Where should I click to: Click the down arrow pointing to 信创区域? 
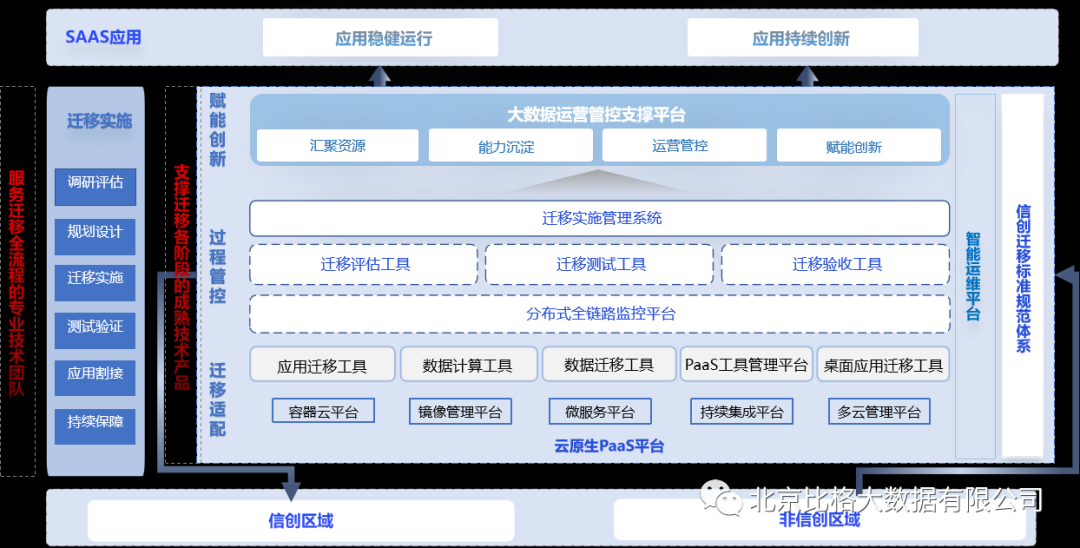tap(290, 487)
